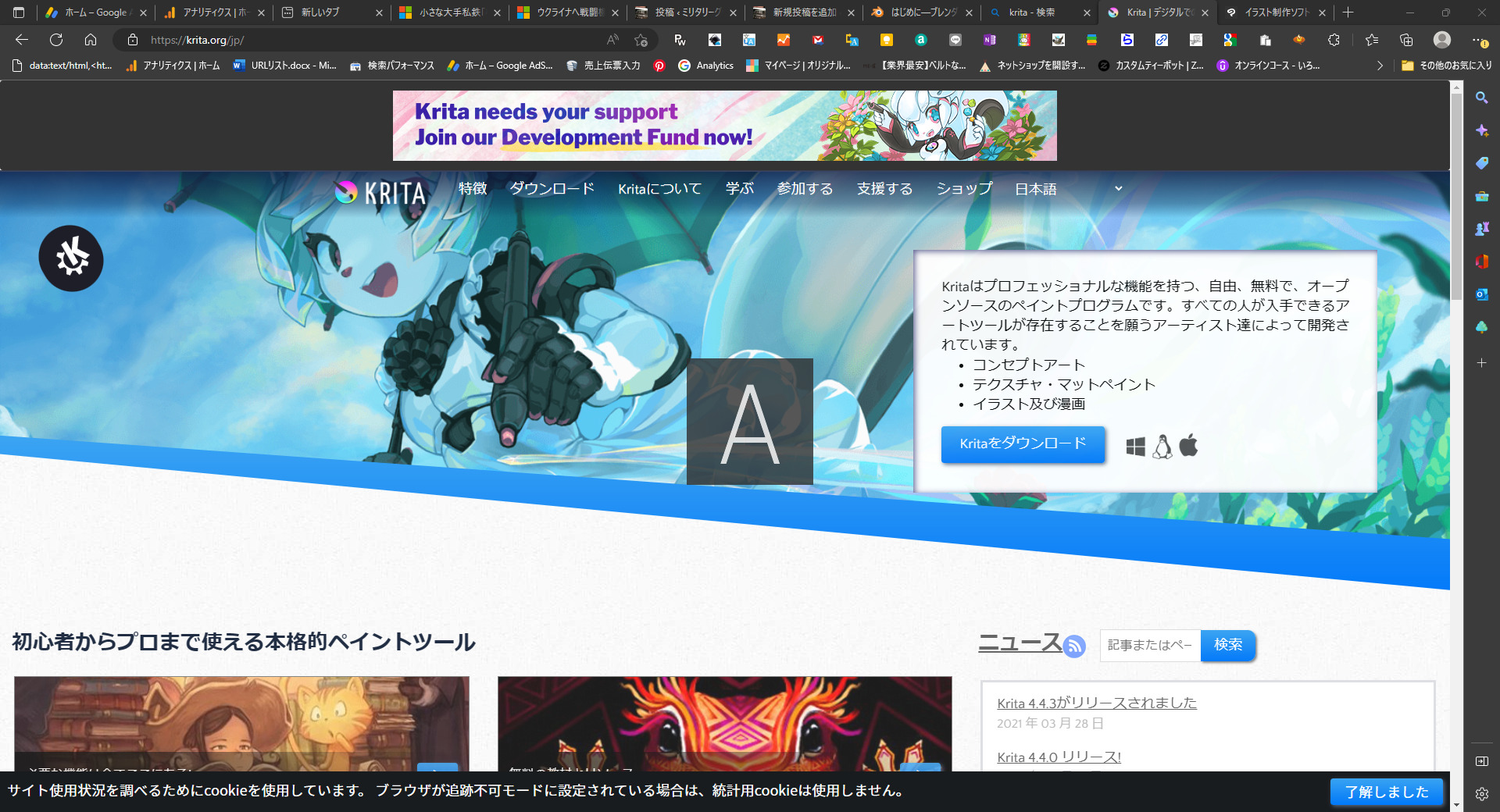The height and width of the screenshot is (812, 1500).
Task: Open the sidebar Office icon
Action: click(x=1481, y=262)
